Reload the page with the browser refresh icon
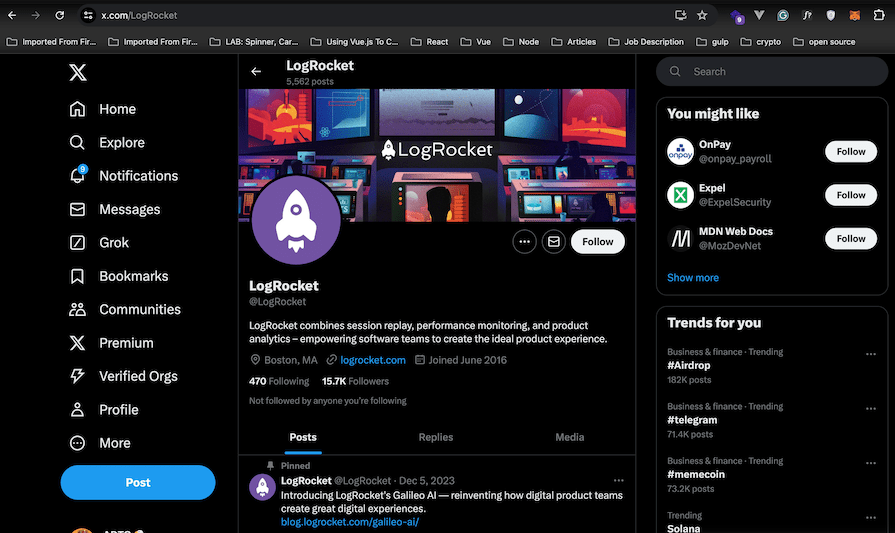The image size is (895, 533). [x=60, y=15]
